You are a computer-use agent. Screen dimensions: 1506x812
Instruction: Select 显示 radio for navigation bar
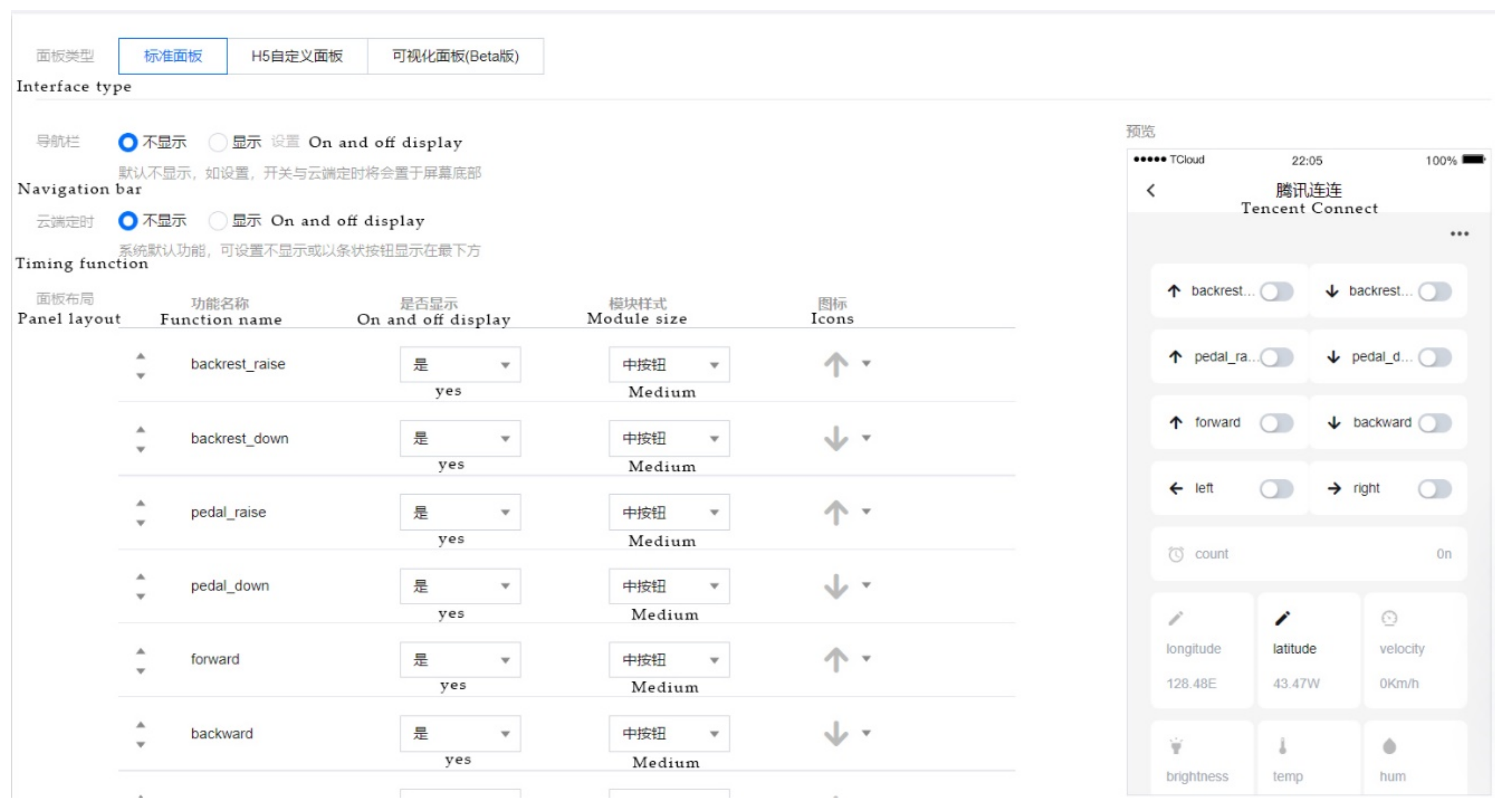(x=218, y=142)
